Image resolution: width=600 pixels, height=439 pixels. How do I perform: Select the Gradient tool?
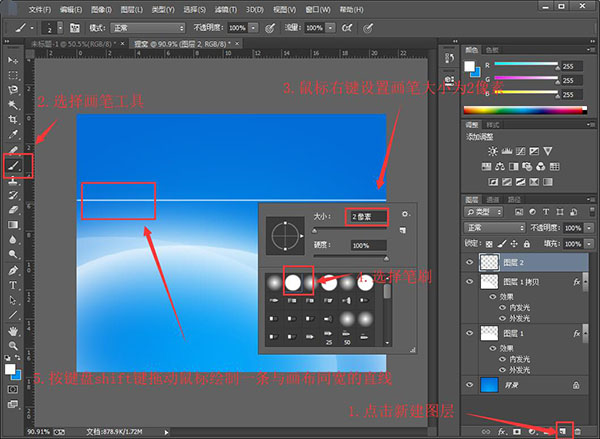13,225
